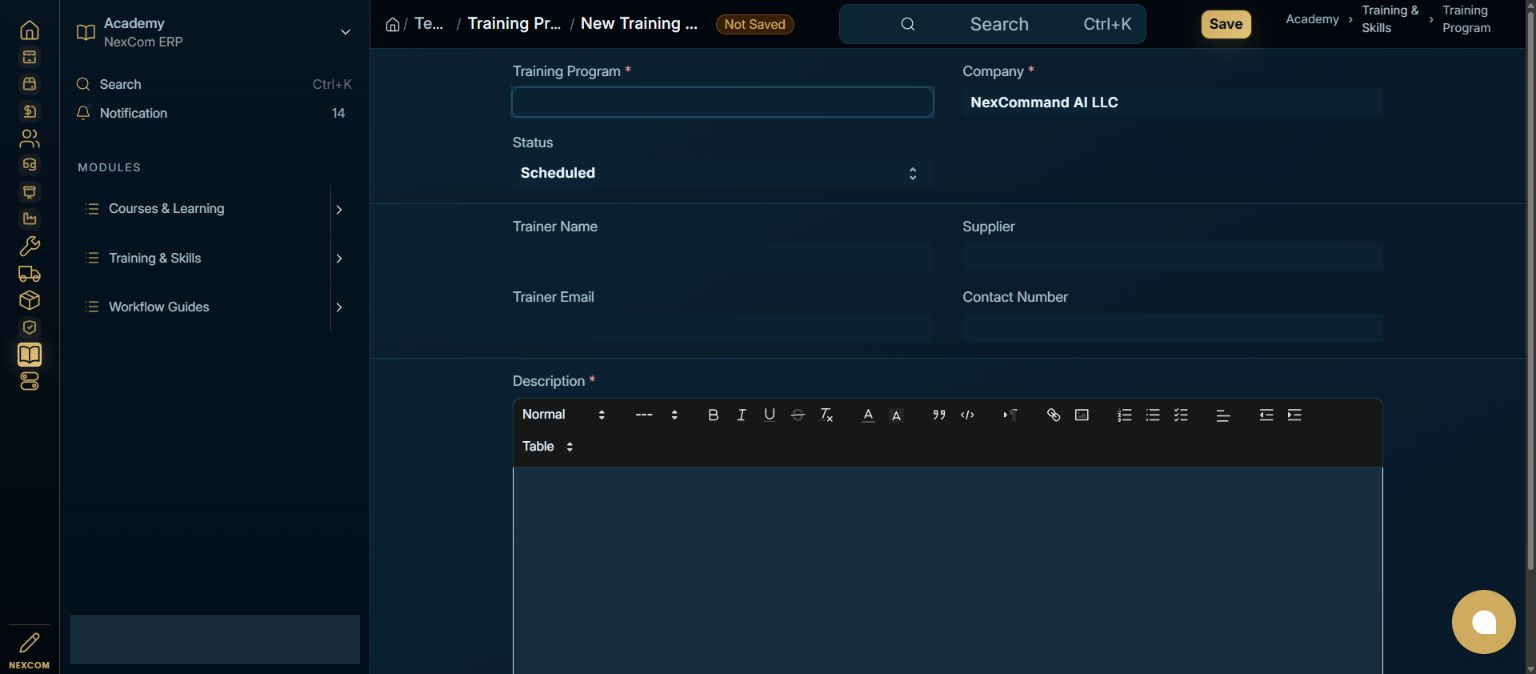Open the text alignment option
1536x674 pixels.
click(x=1223, y=415)
